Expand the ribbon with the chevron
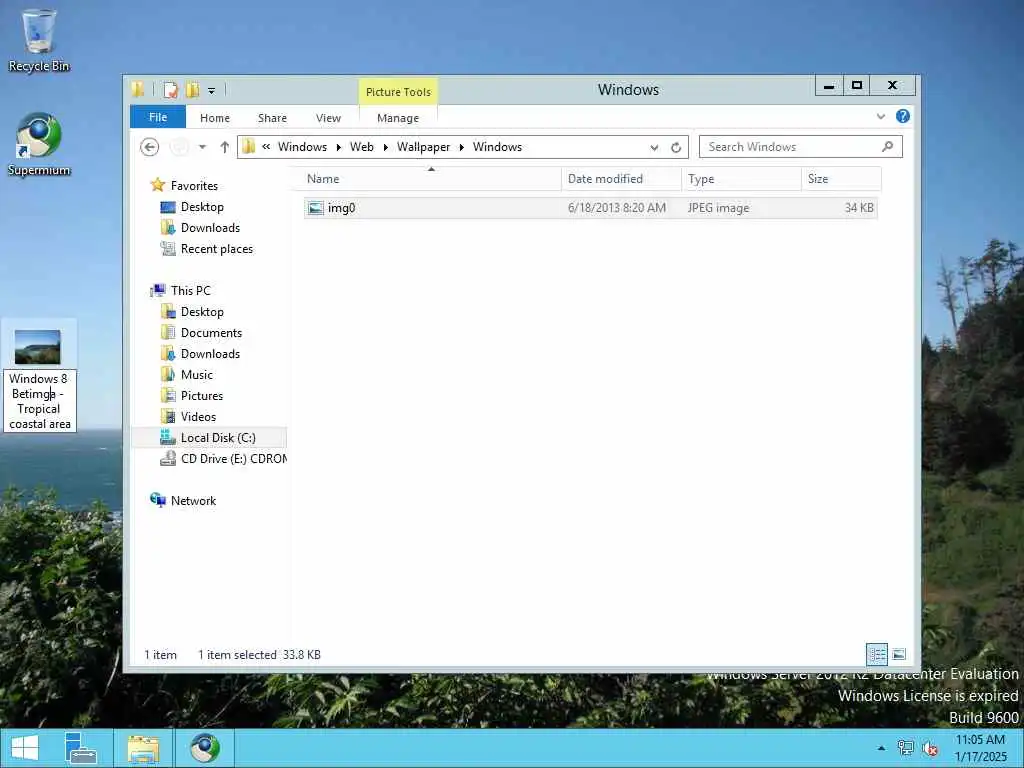 [881, 116]
